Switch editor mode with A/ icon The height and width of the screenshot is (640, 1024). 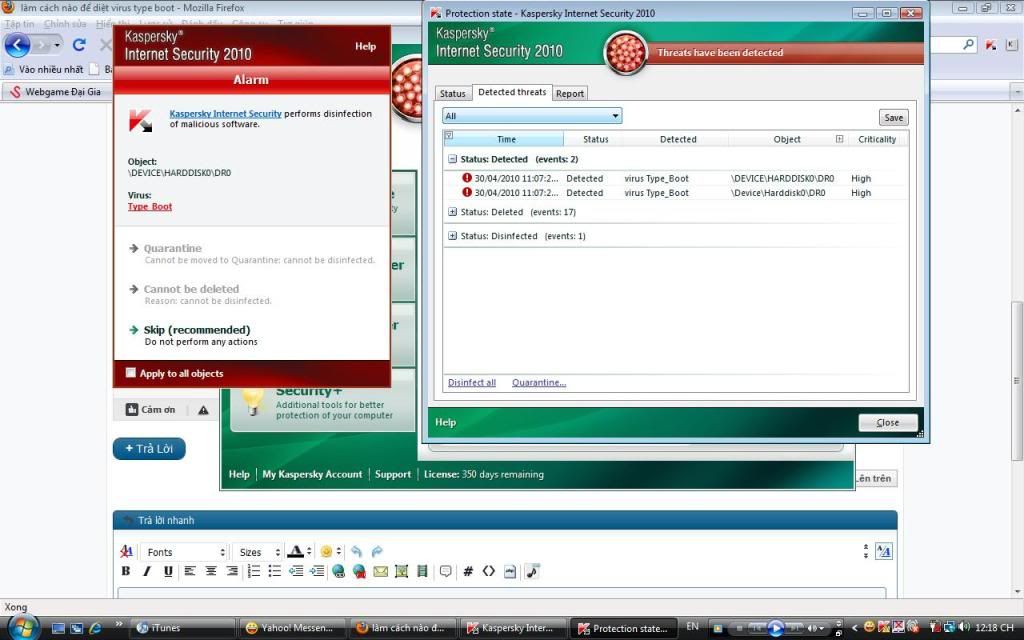click(884, 551)
